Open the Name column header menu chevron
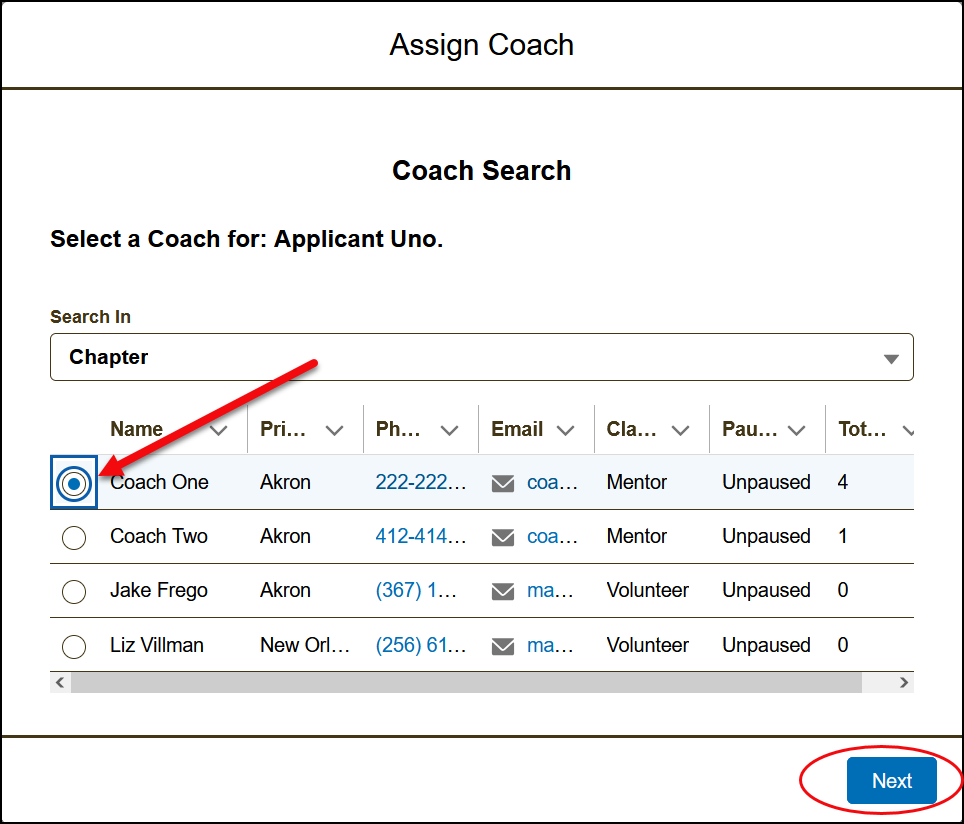Screen dimensions: 964x824 219,430
